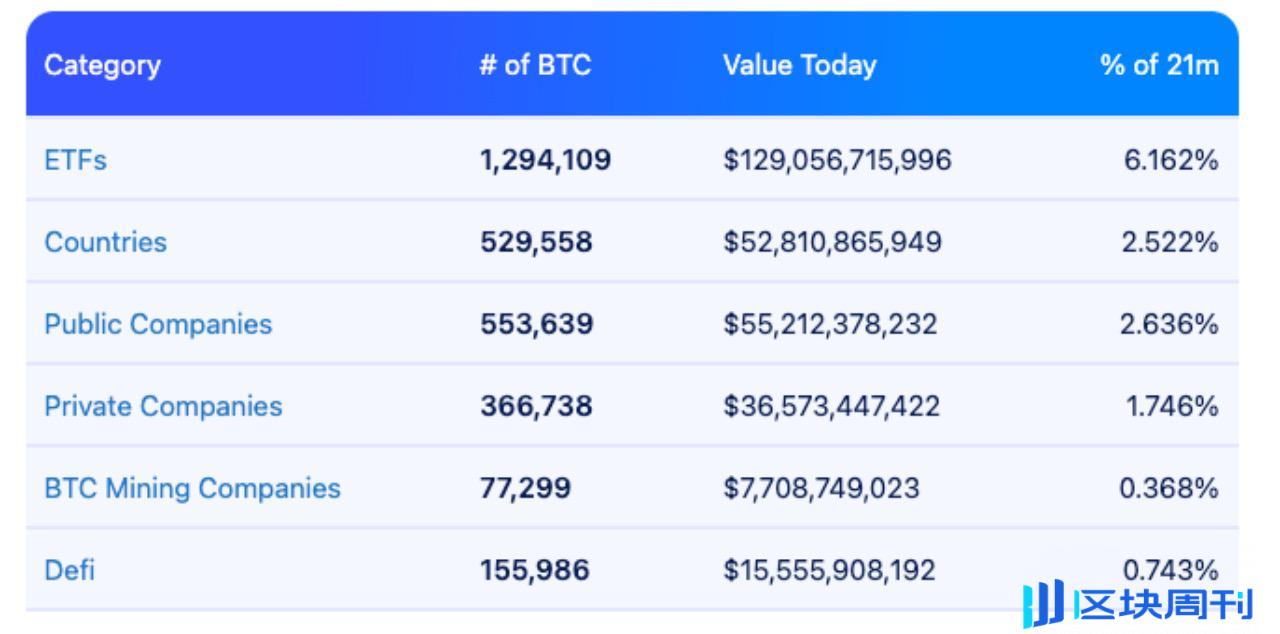This screenshot has height=634, width=1280.
Task: Open the Public Companies link
Action: 158,324
